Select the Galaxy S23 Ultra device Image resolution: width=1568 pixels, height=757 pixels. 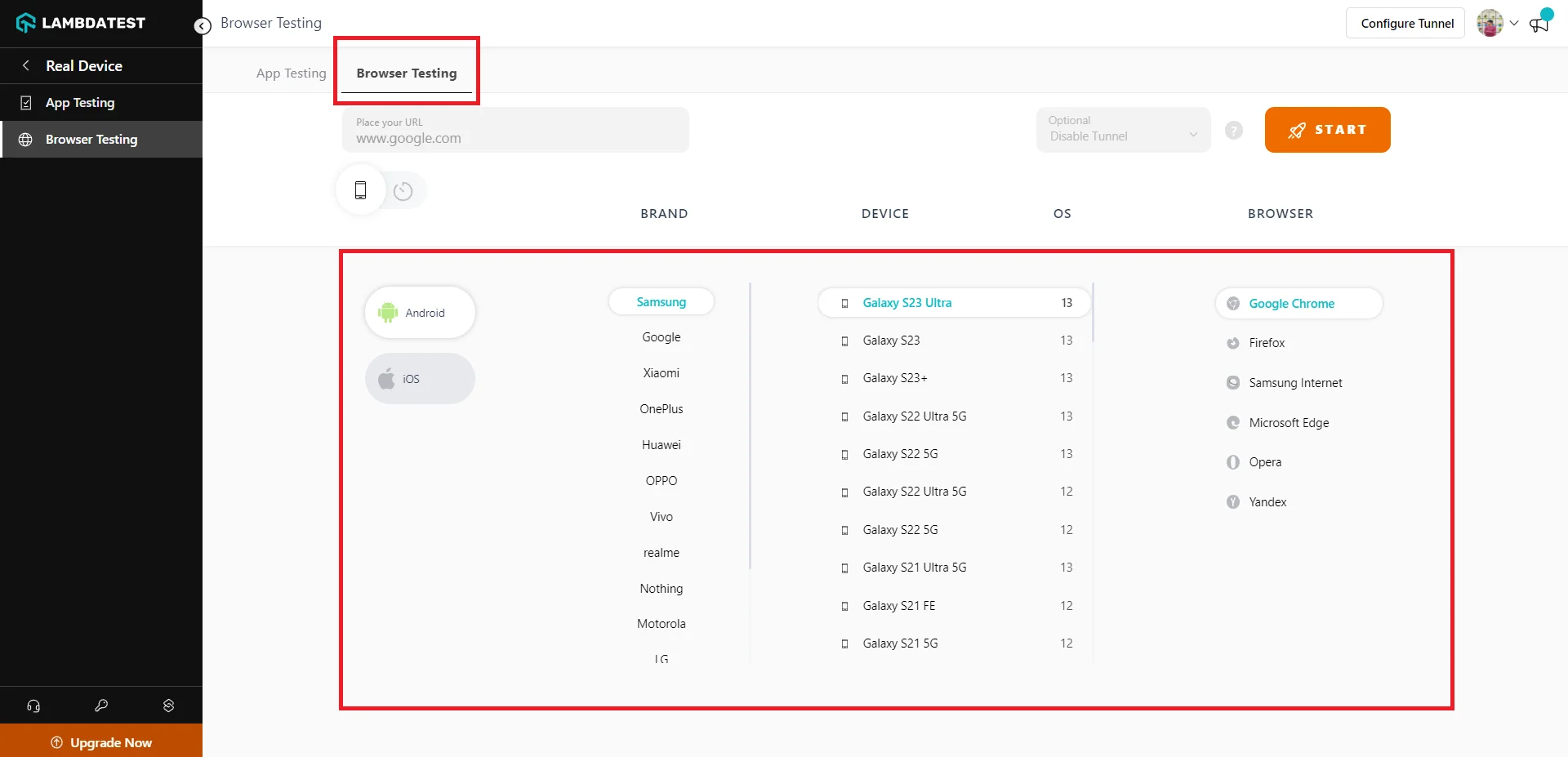(955, 303)
